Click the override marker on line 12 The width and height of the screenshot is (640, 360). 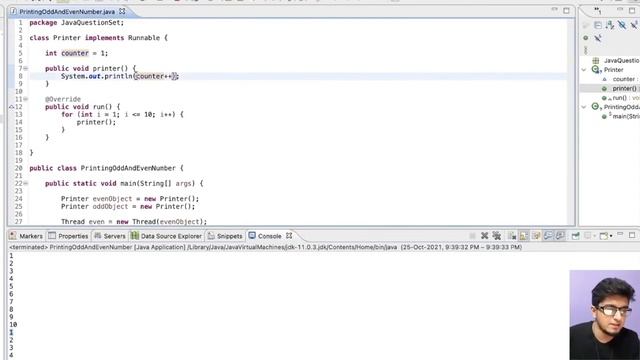click(11, 107)
